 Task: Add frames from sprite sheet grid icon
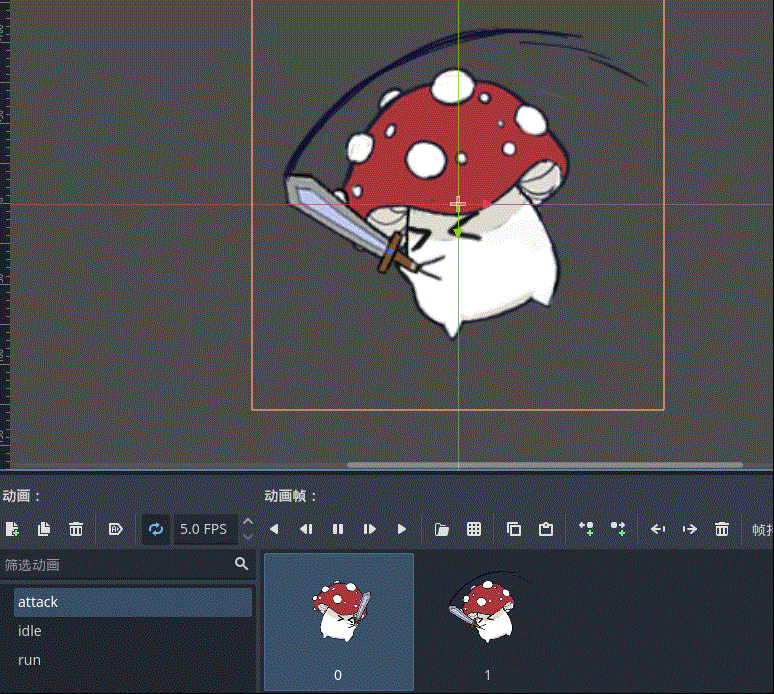pos(474,529)
